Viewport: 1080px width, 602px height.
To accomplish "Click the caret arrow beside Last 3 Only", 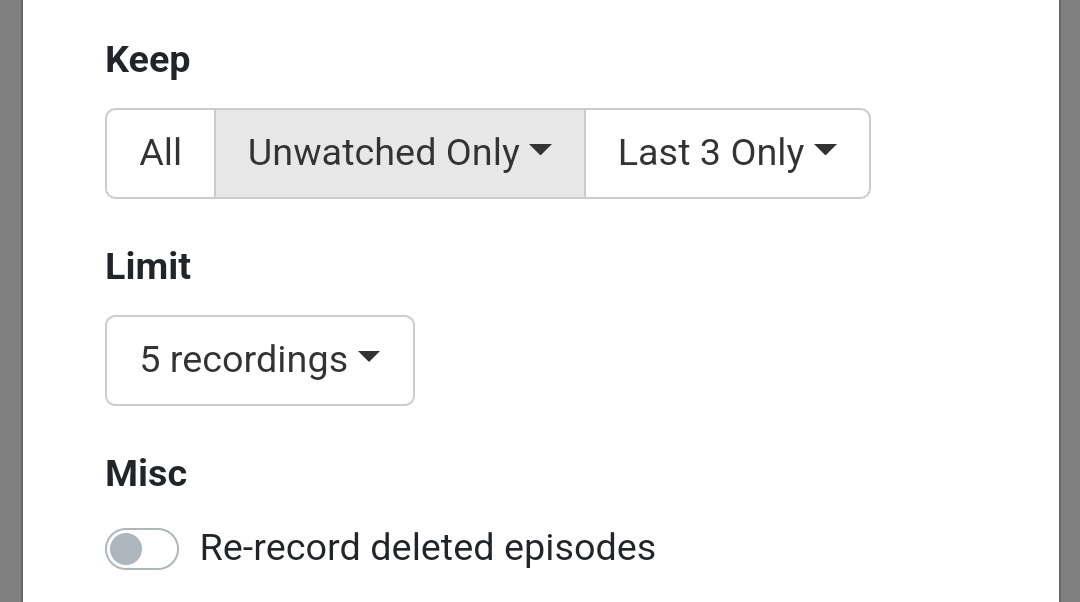I will (825, 151).
